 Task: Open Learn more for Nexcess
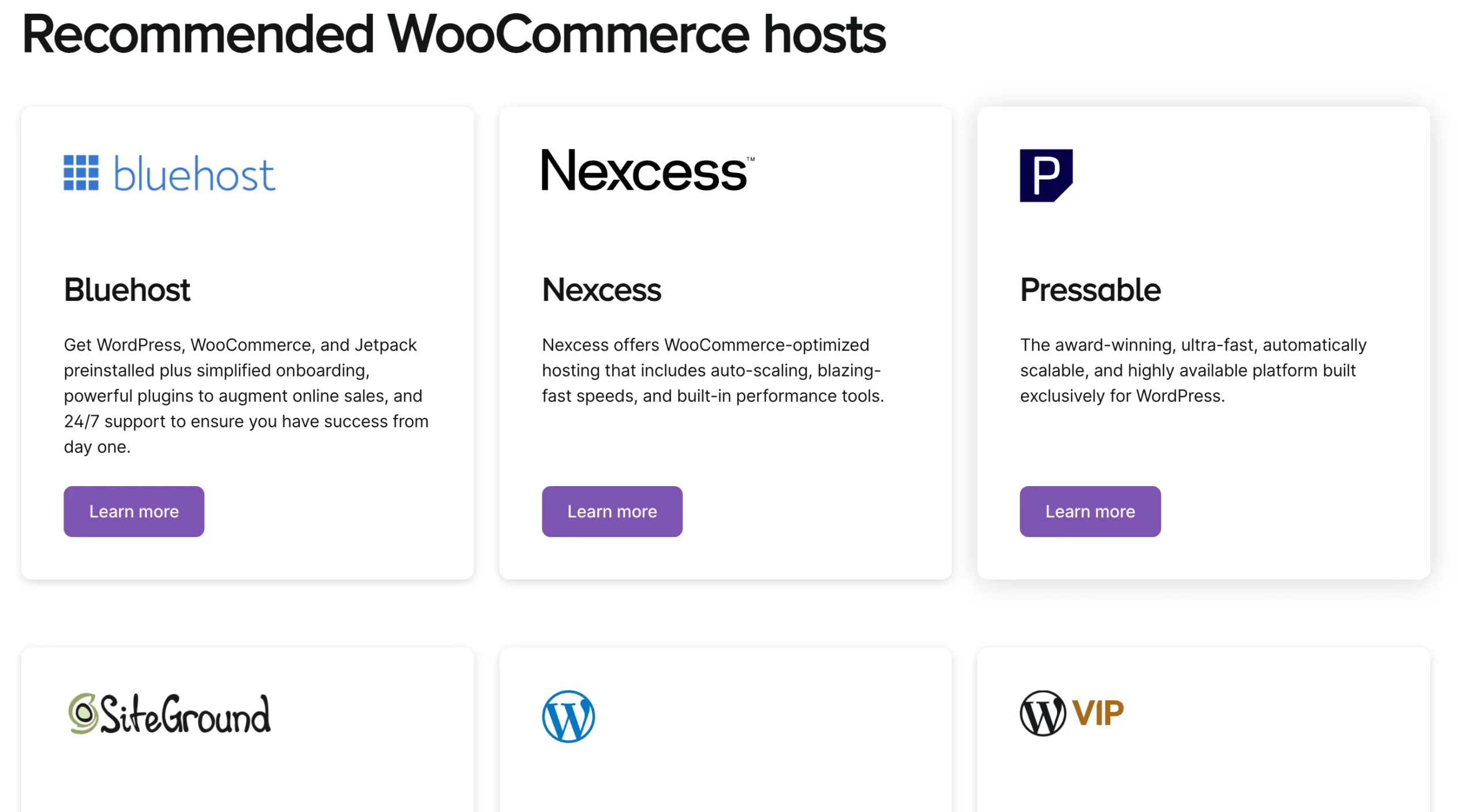tap(612, 512)
